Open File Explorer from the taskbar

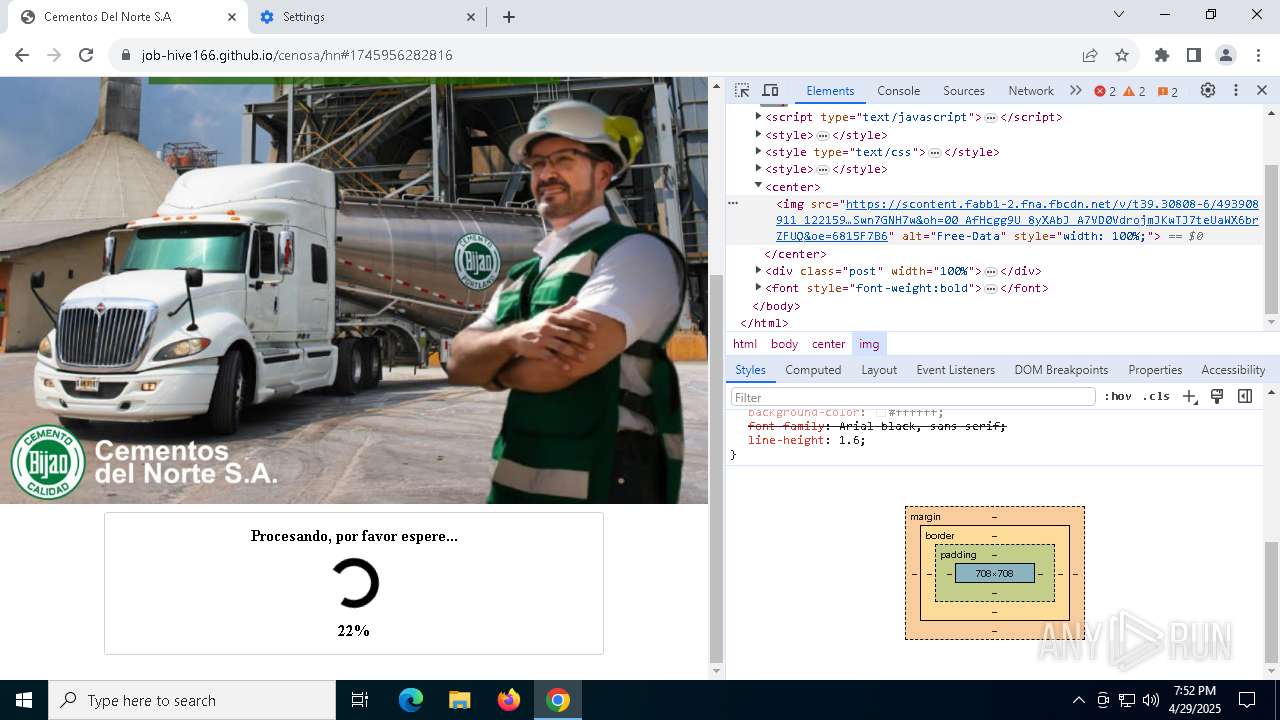(459, 700)
